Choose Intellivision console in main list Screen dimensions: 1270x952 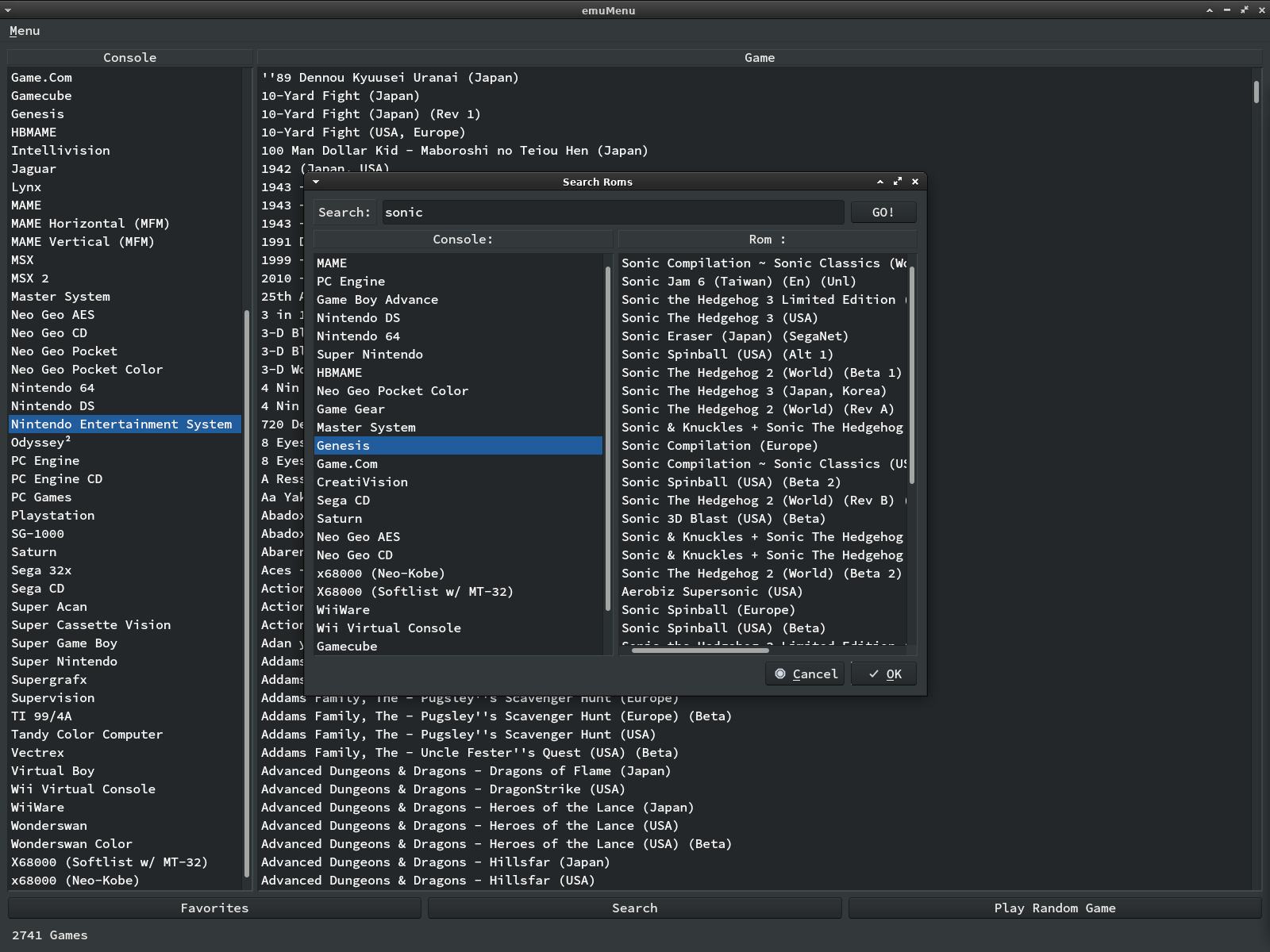(125, 151)
